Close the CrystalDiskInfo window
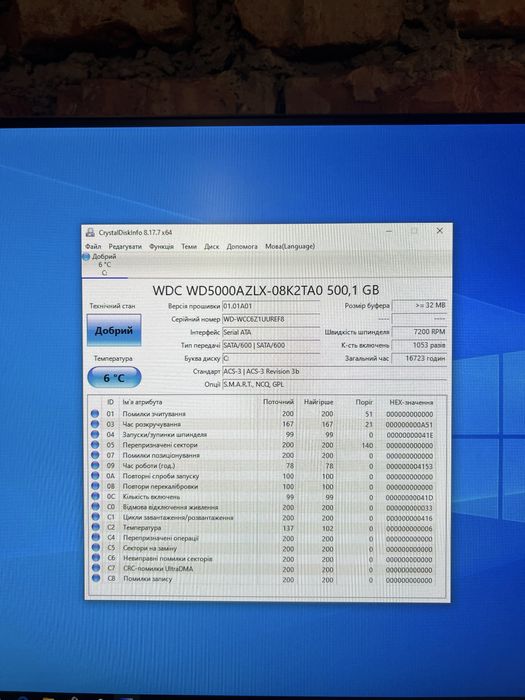The height and width of the screenshot is (700, 525). click(x=440, y=230)
